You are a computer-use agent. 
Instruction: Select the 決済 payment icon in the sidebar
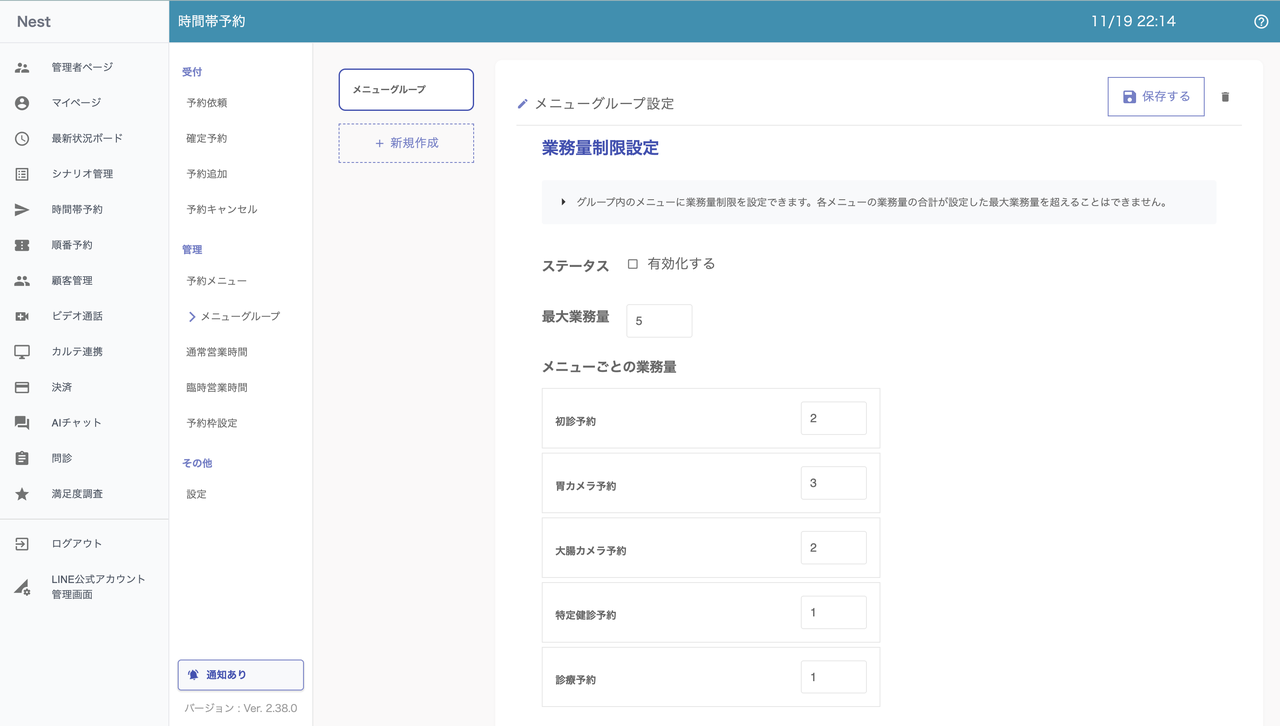point(22,386)
